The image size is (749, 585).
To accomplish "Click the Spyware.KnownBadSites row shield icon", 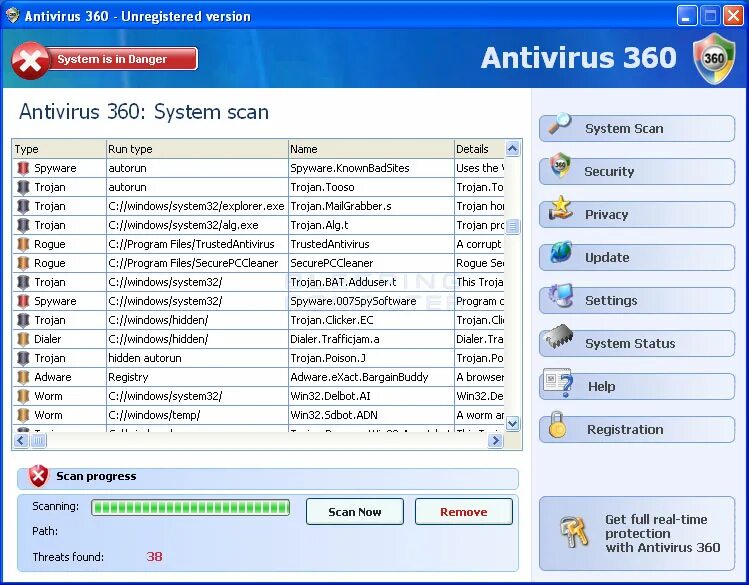I will [x=23, y=168].
